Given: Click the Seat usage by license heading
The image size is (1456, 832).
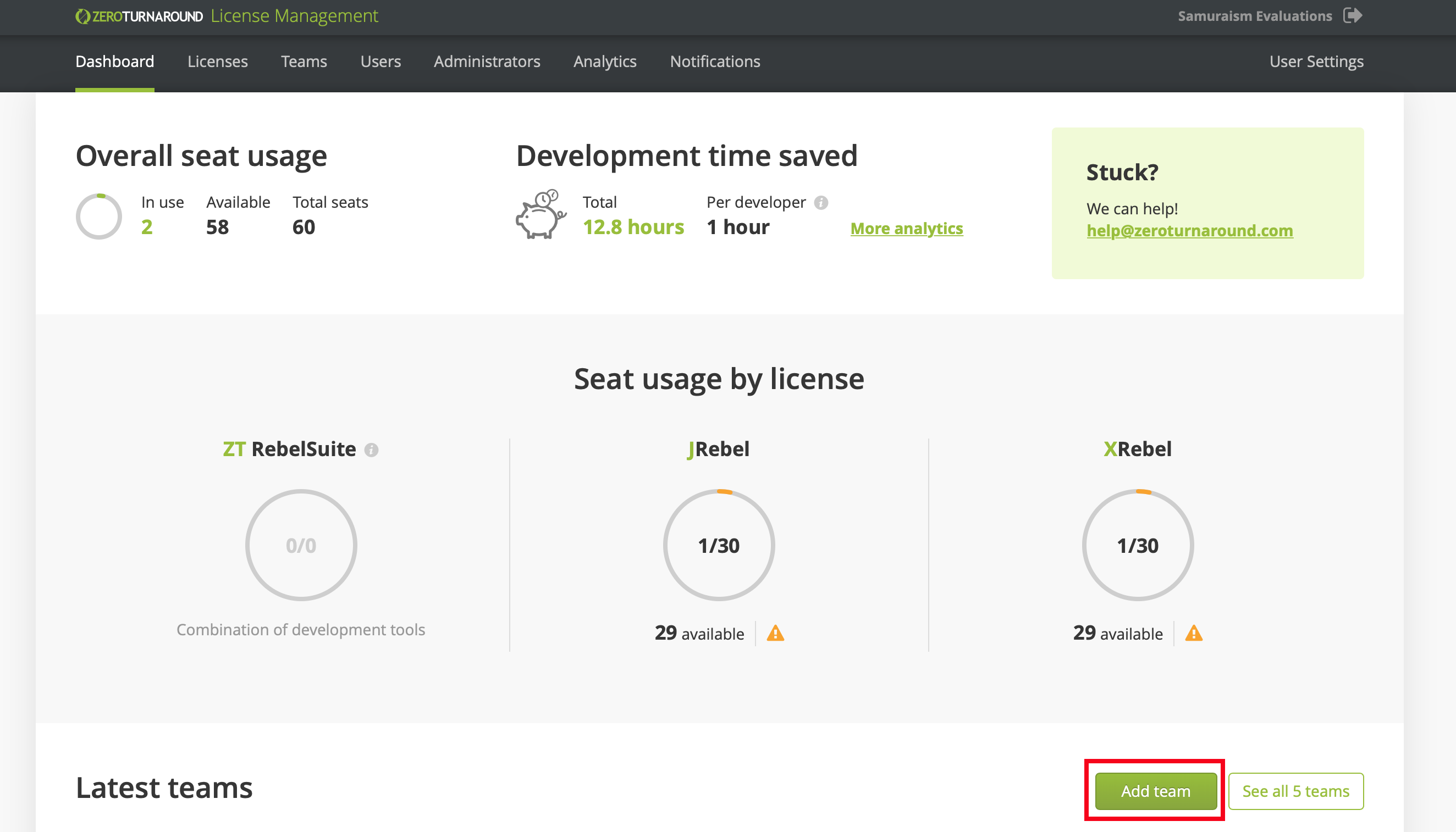Looking at the screenshot, I should point(719,379).
